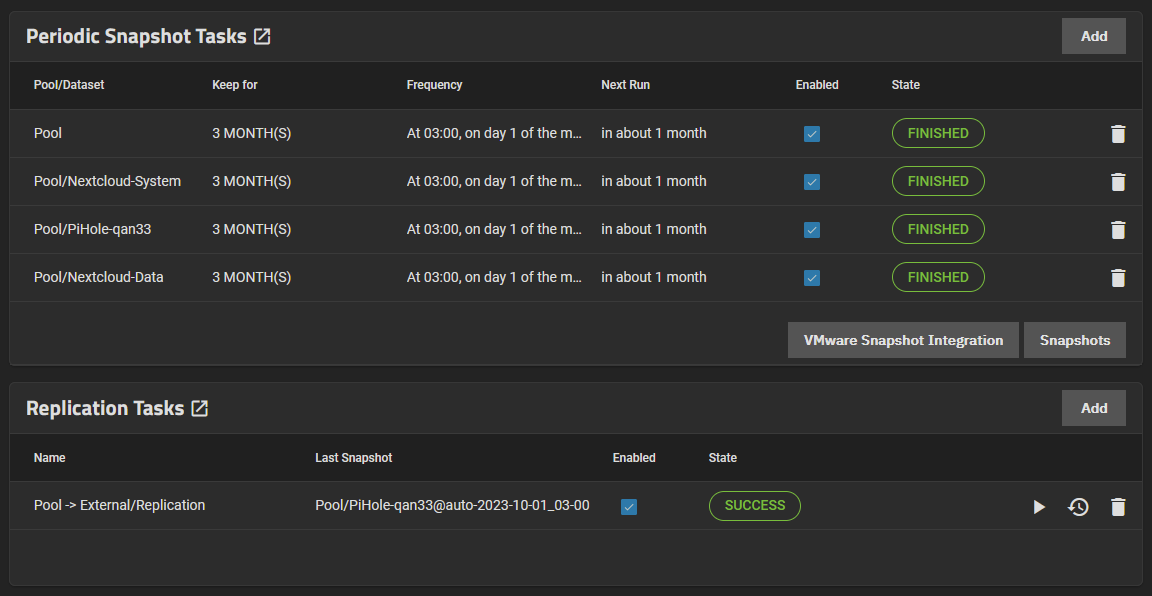Delete the Pool/PiHole-qan33 snapshot task
The height and width of the screenshot is (596, 1152).
[x=1117, y=230]
